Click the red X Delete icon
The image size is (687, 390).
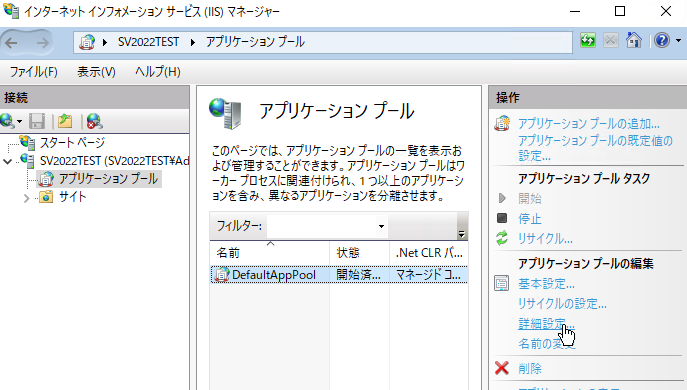point(502,368)
